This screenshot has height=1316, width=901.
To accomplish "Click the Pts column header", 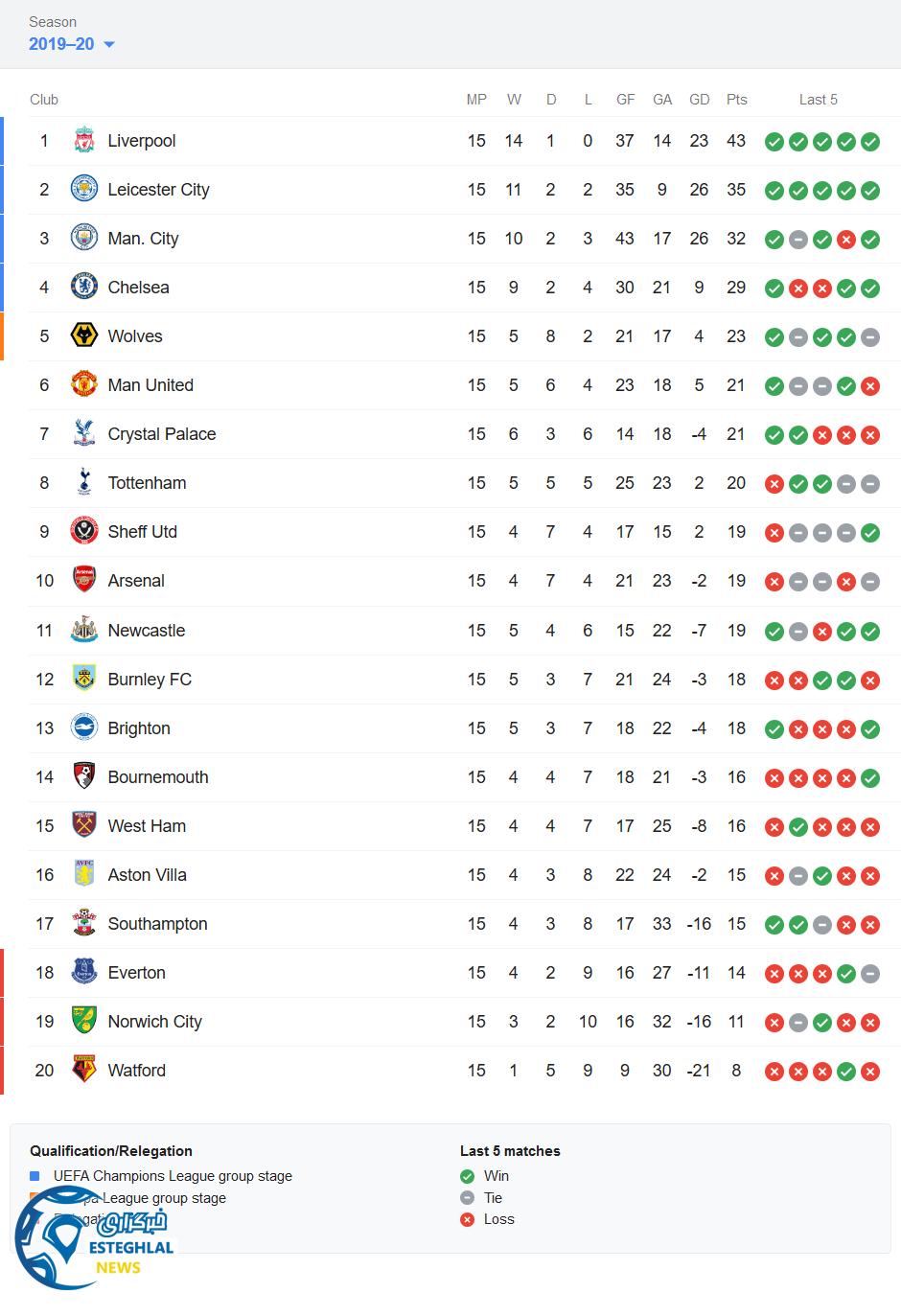I will (736, 100).
